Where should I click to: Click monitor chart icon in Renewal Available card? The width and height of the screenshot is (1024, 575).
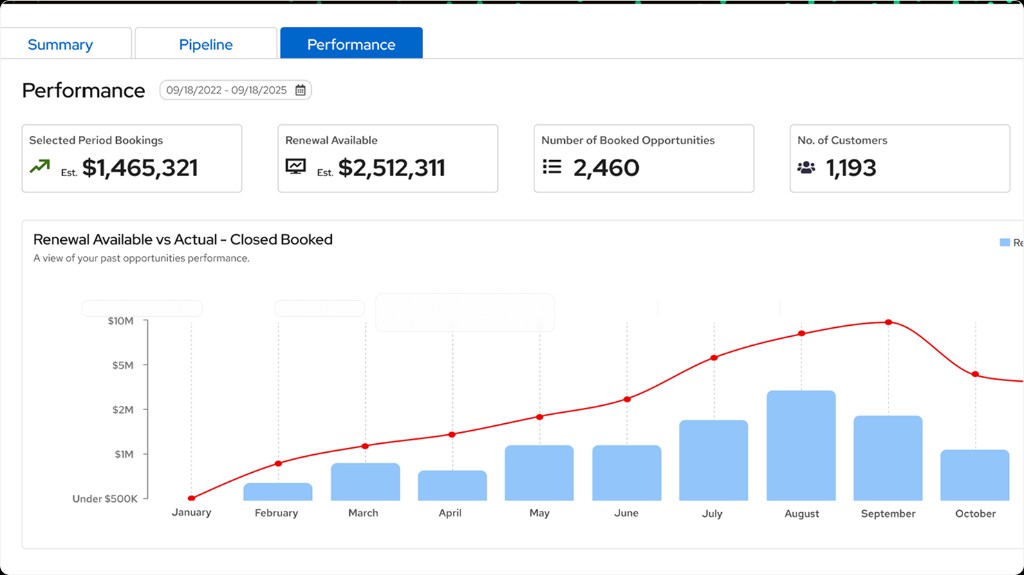point(296,167)
